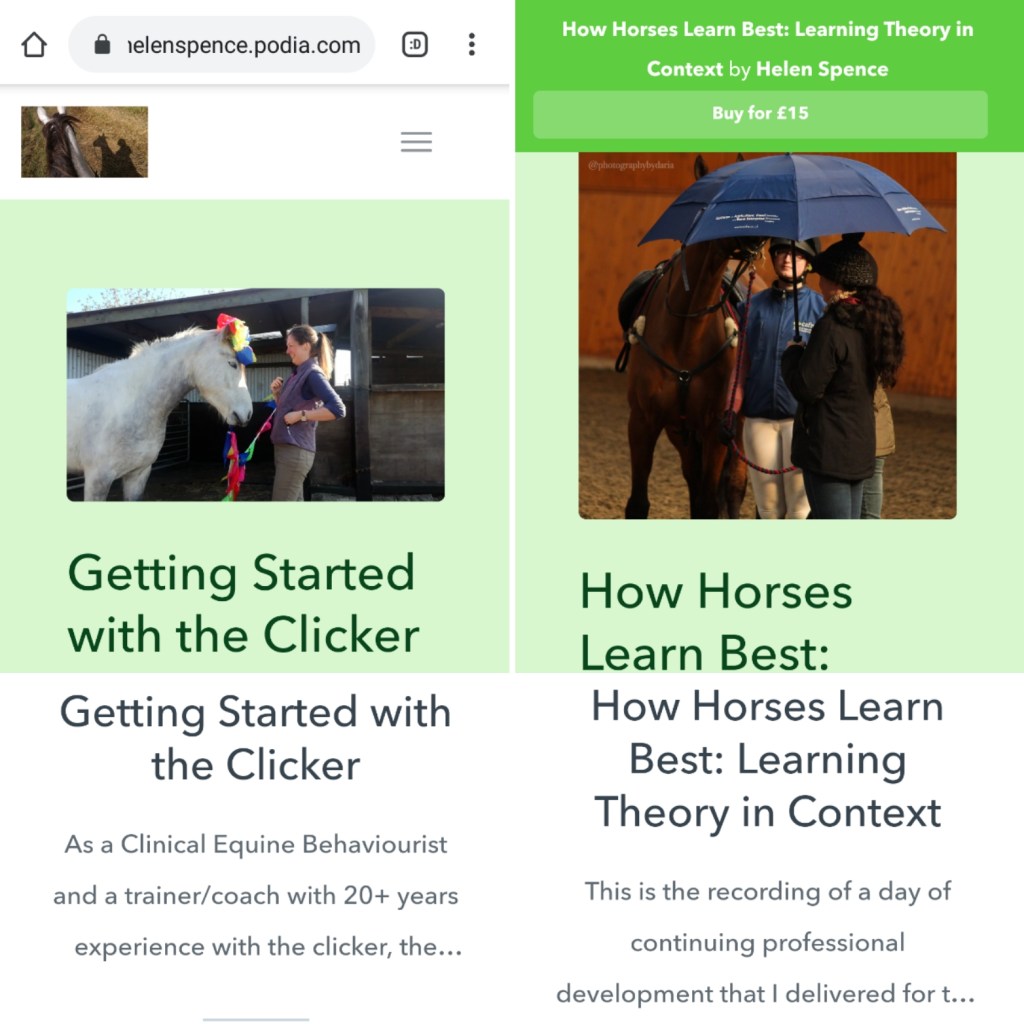Tap the browser home icon
The height and width of the screenshot is (1024, 1024).
click(34, 45)
